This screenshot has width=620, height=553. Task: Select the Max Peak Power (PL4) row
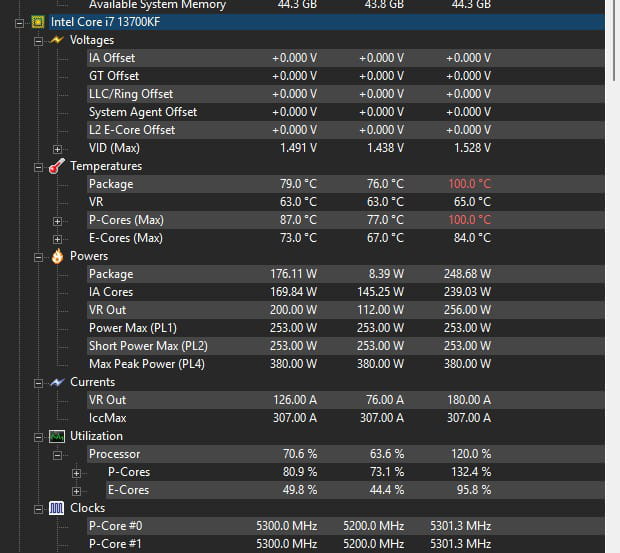[346, 364]
